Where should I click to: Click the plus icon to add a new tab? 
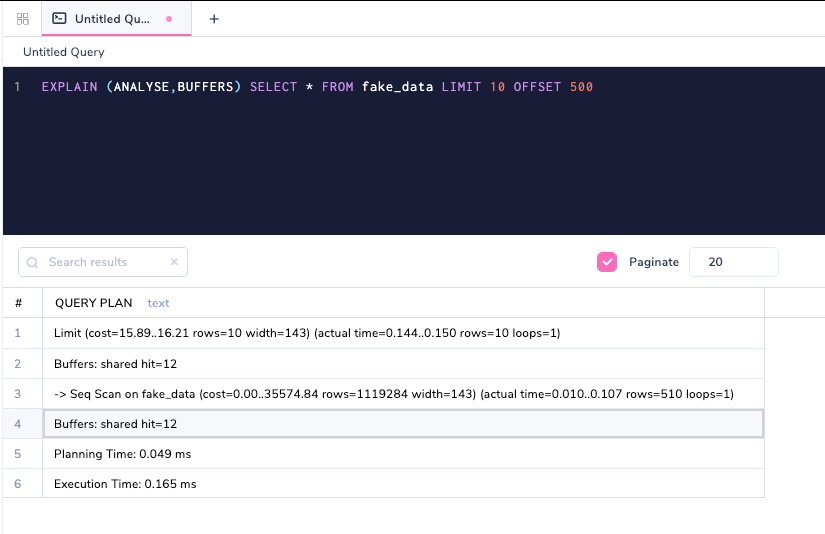click(214, 19)
